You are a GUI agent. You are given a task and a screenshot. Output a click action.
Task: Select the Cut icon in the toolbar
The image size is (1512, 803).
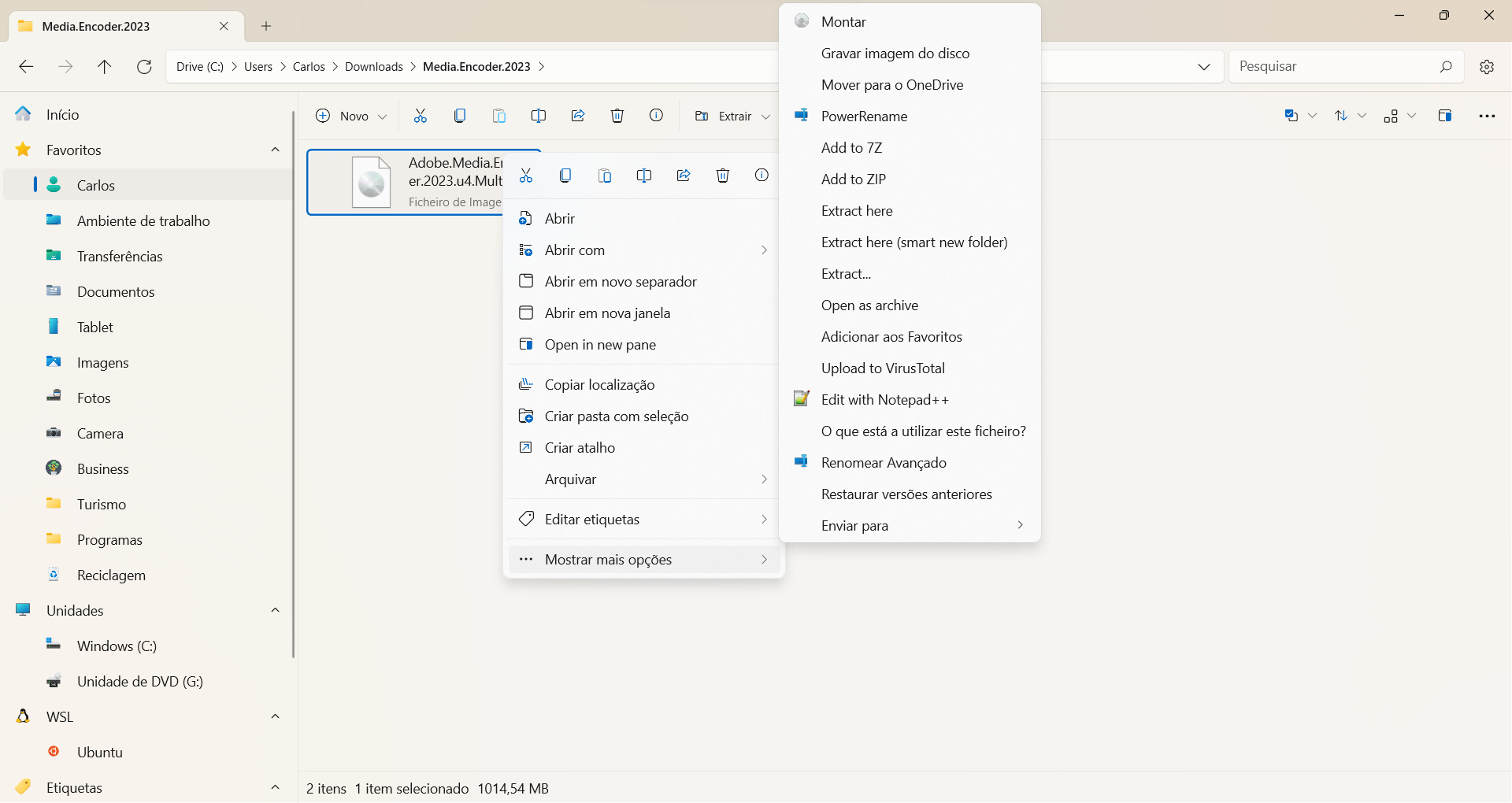tap(420, 116)
